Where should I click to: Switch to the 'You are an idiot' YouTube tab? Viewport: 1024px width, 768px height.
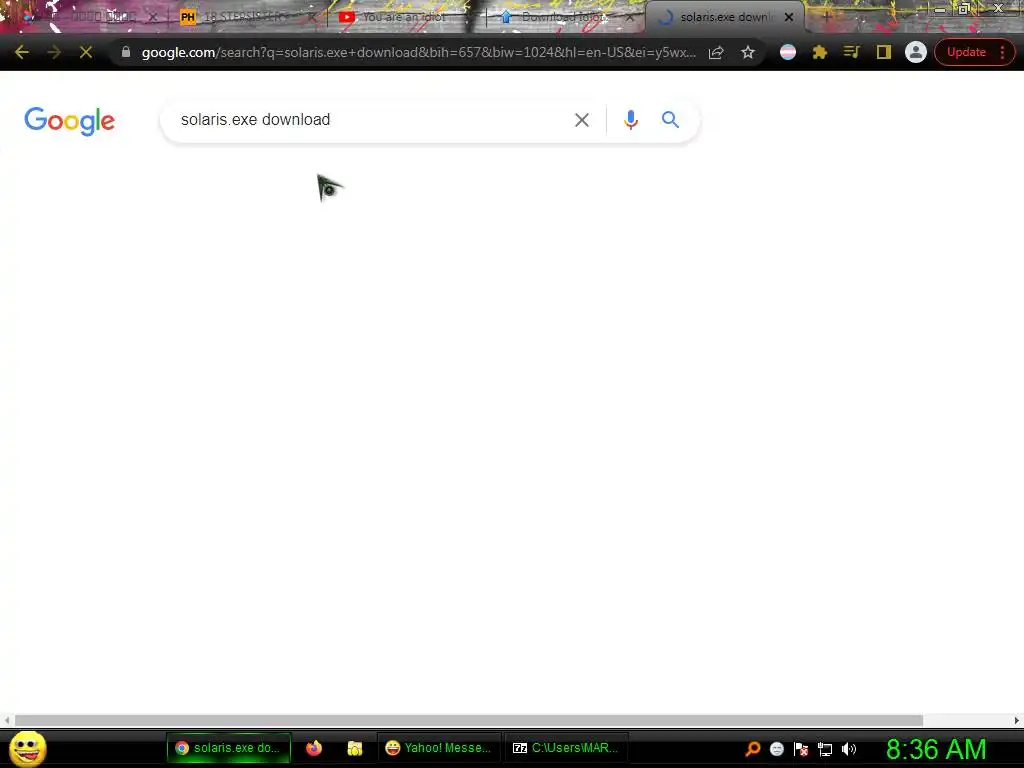point(404,17)
